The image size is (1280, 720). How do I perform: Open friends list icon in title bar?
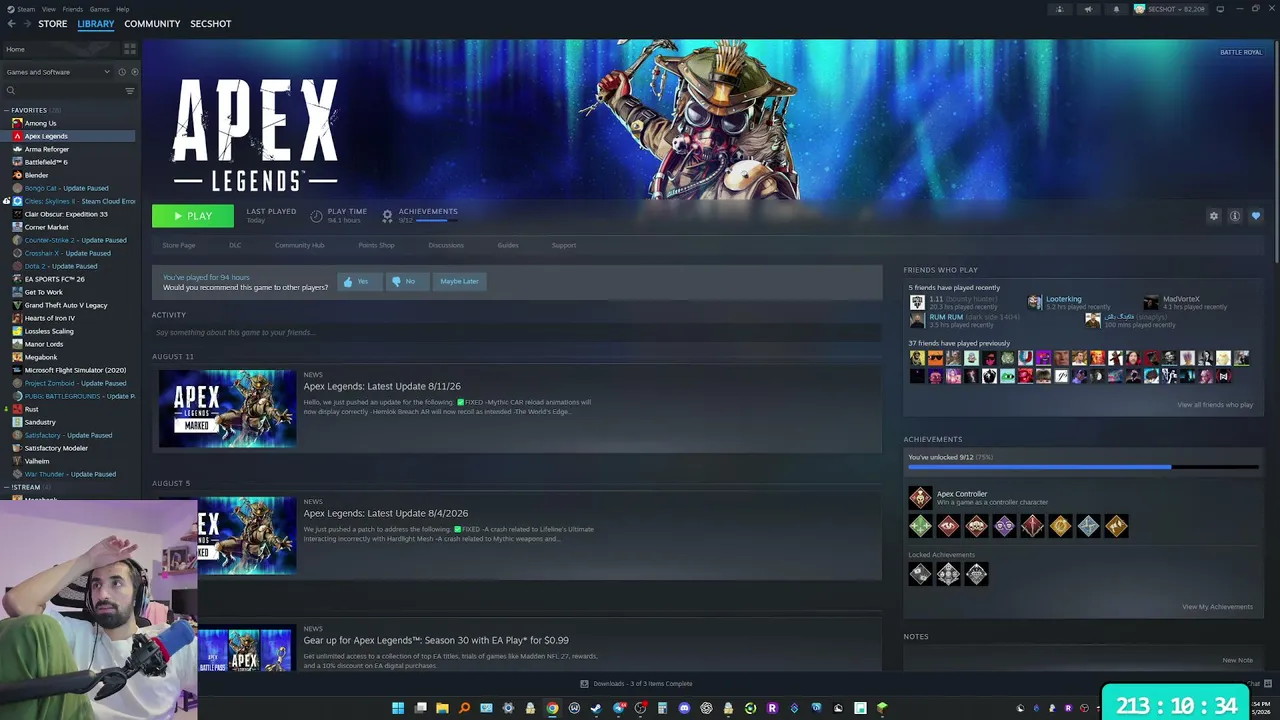pyautogui.click(x=1060, y=9)
